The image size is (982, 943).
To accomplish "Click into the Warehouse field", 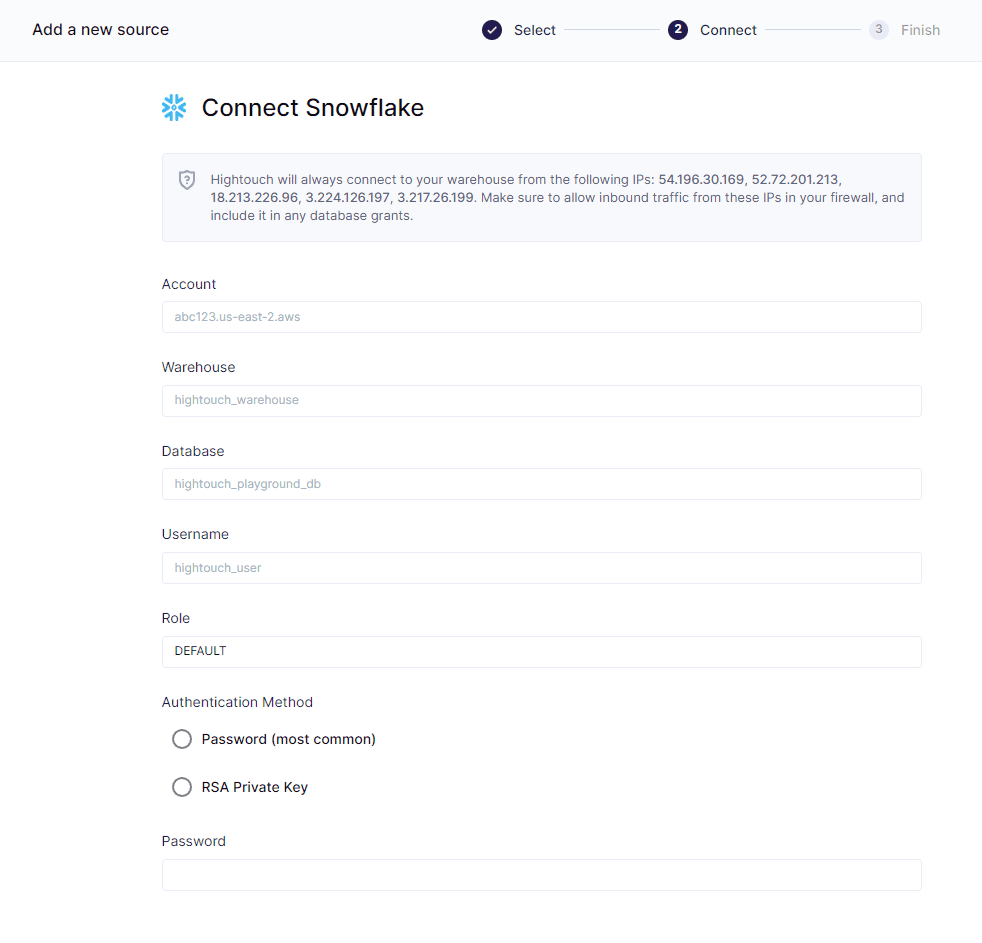I will point(541,400).
